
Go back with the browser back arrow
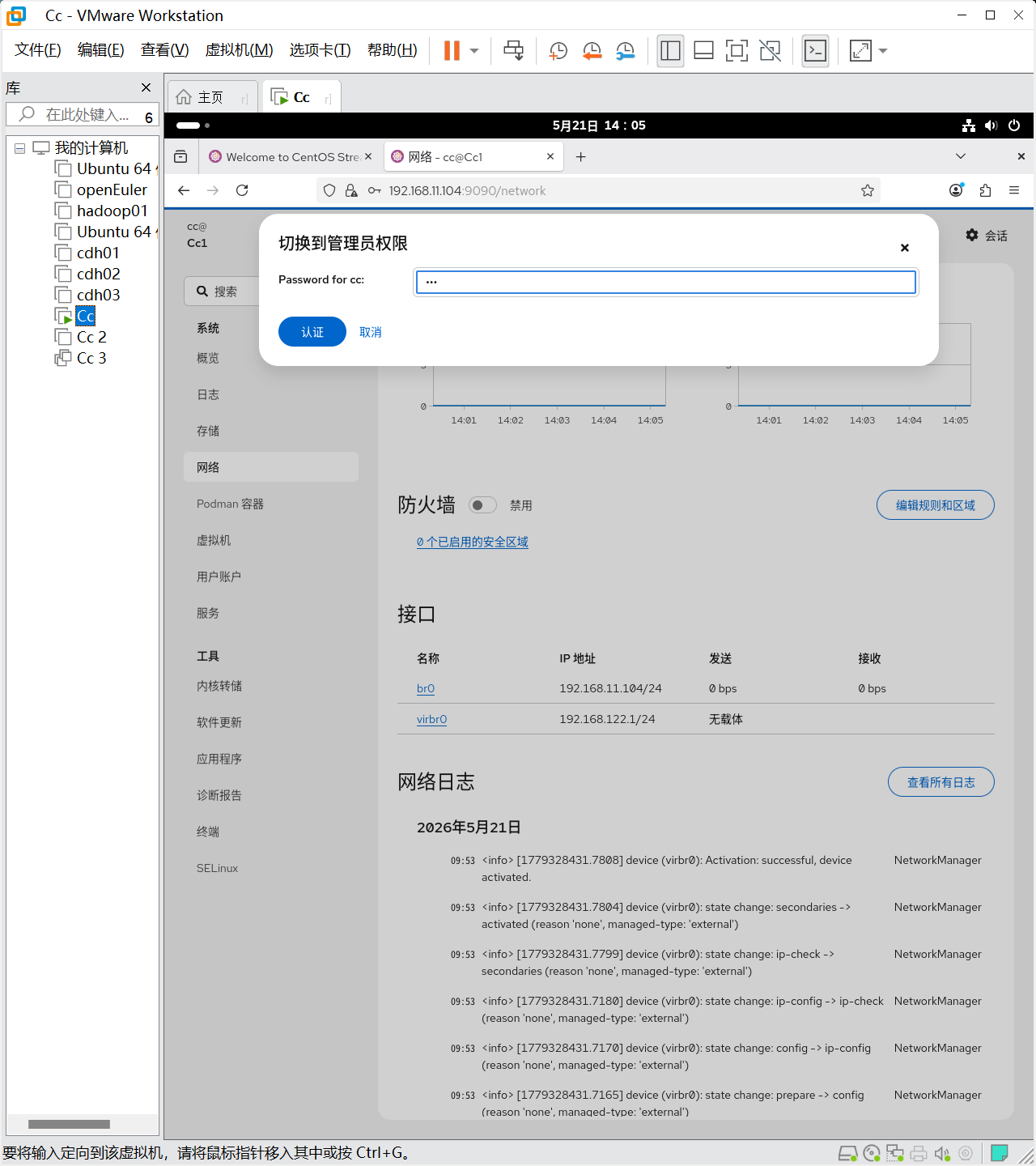point(184,190)
